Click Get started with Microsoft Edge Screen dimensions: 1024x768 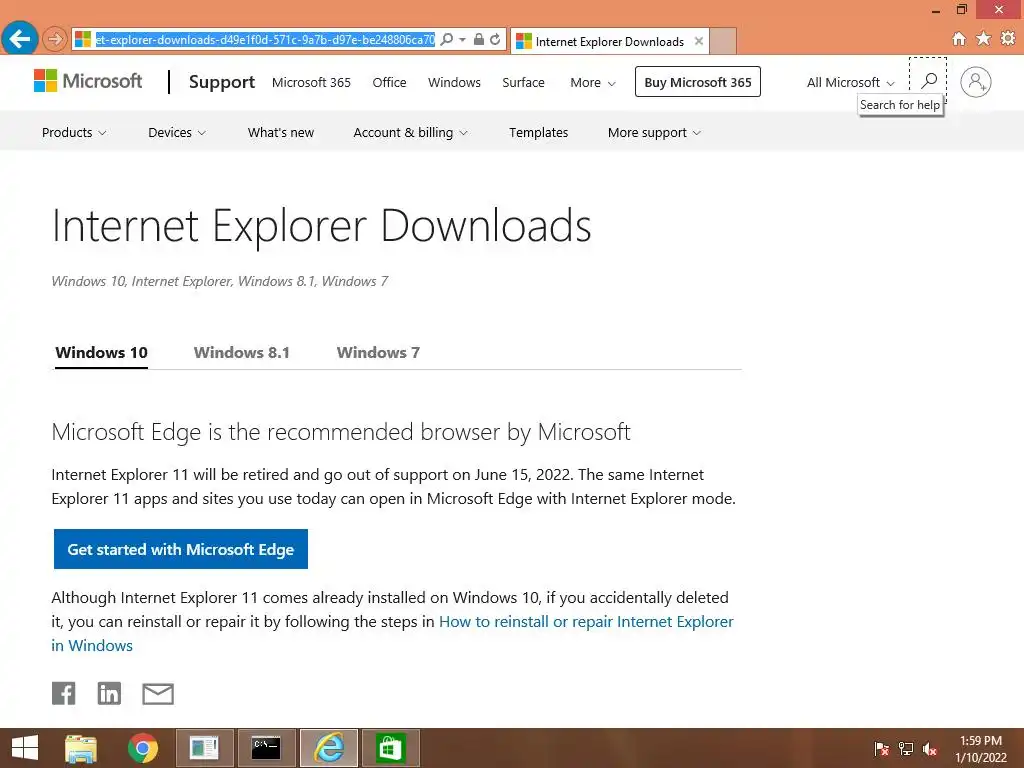click(181, 549)
